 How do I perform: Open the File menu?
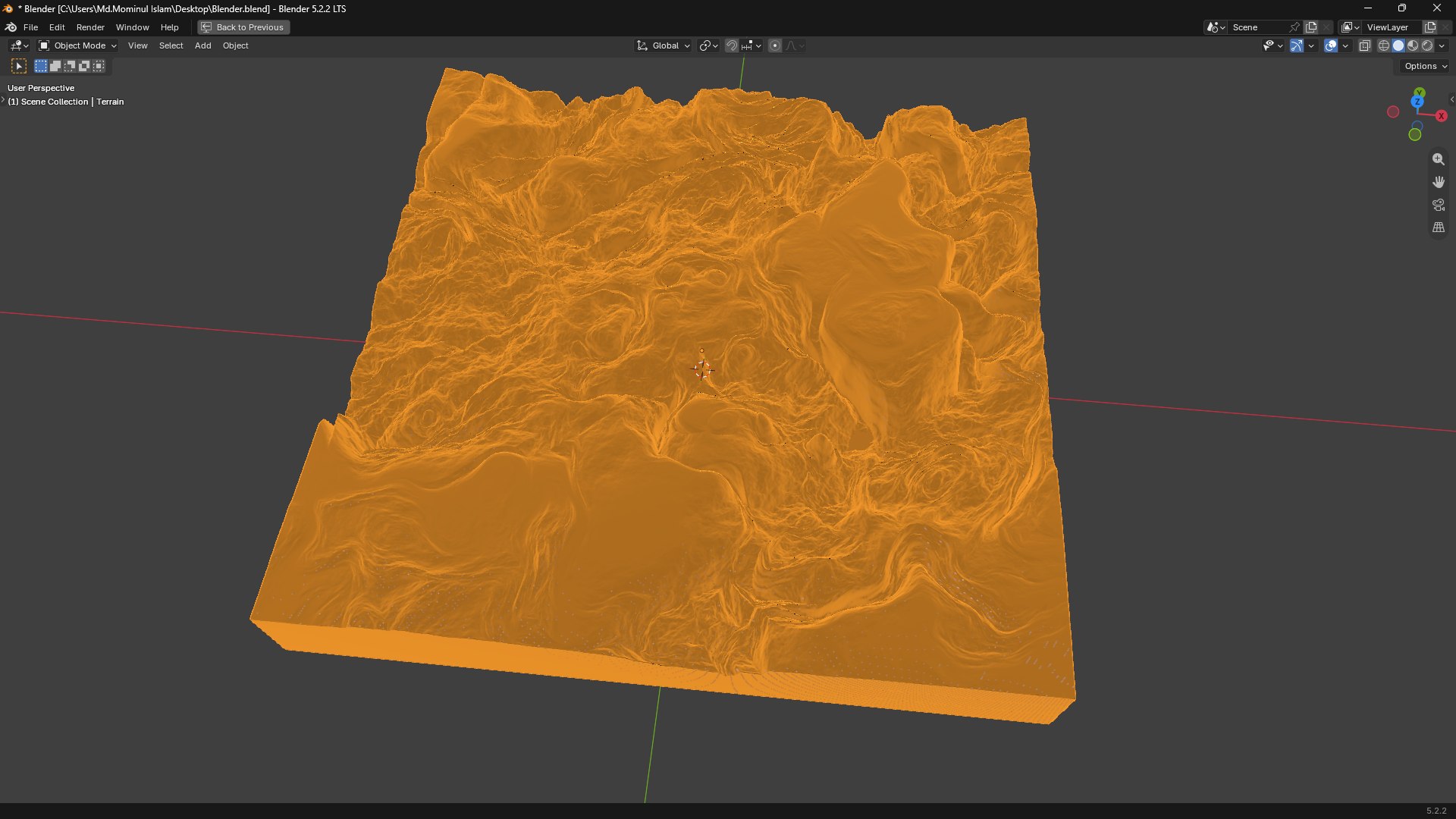point(30,27)
